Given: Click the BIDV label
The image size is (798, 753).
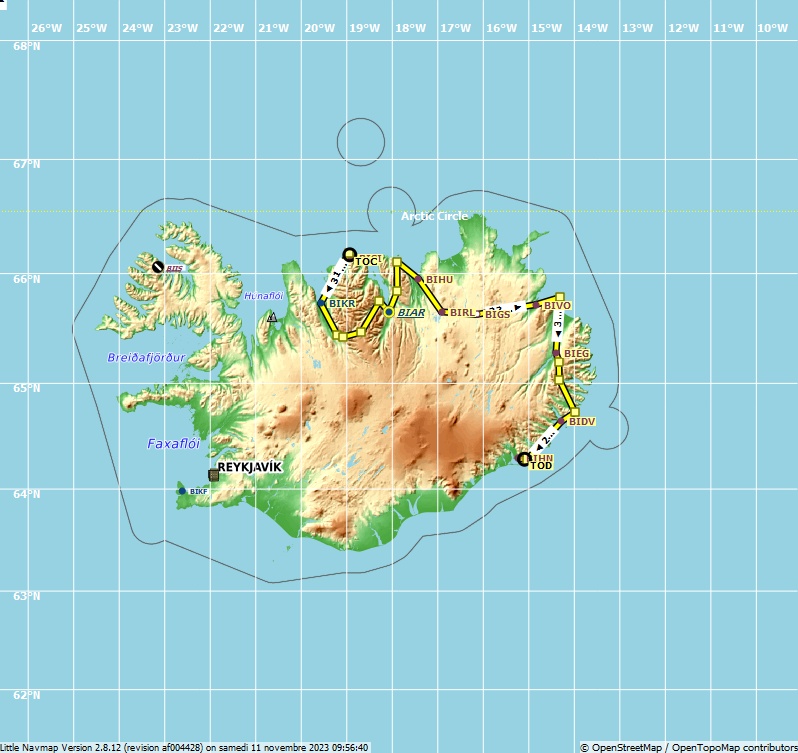Looking at the screenshot, I should click(x=582, y=421).
